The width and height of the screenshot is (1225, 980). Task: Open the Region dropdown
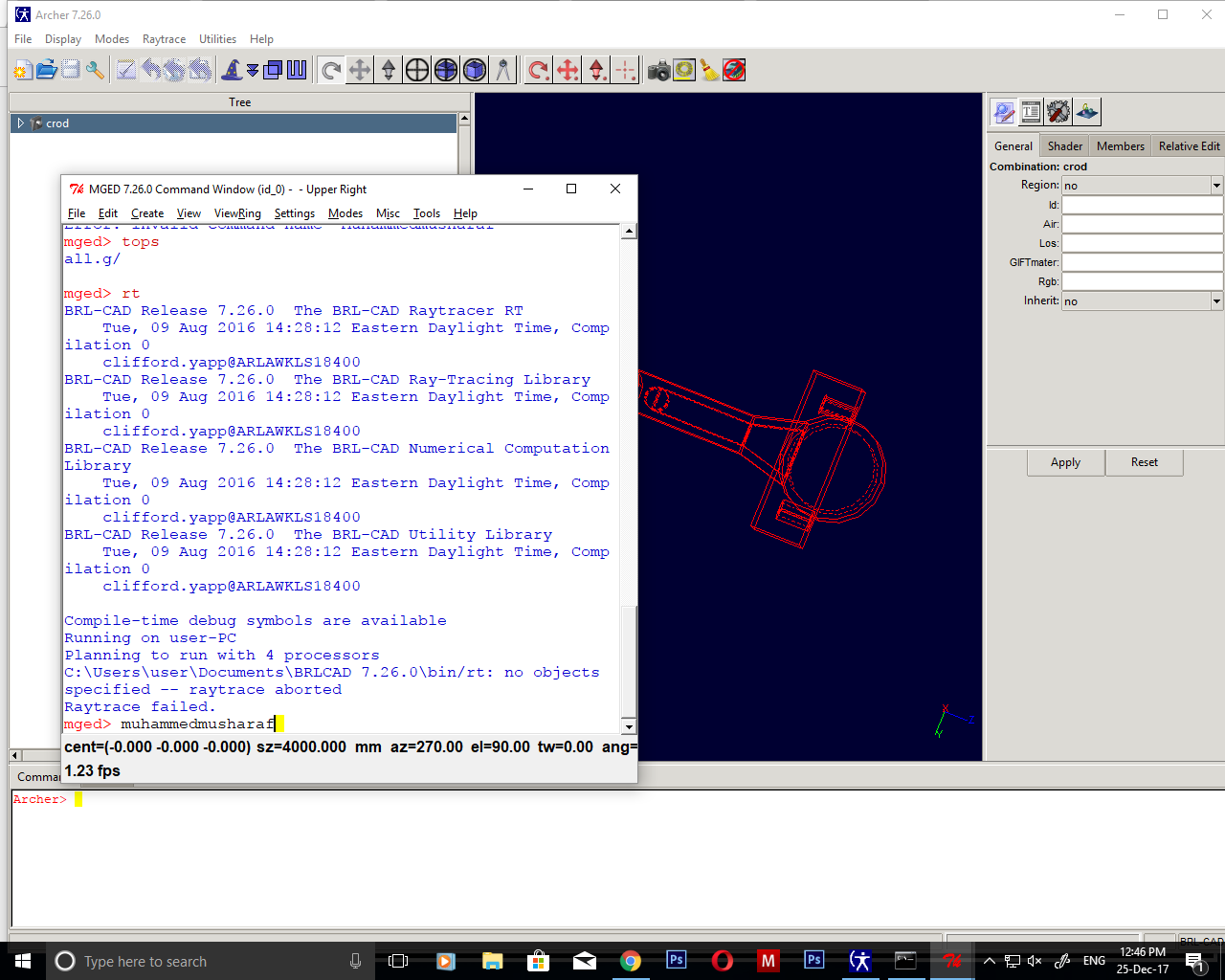[1216, 186]
